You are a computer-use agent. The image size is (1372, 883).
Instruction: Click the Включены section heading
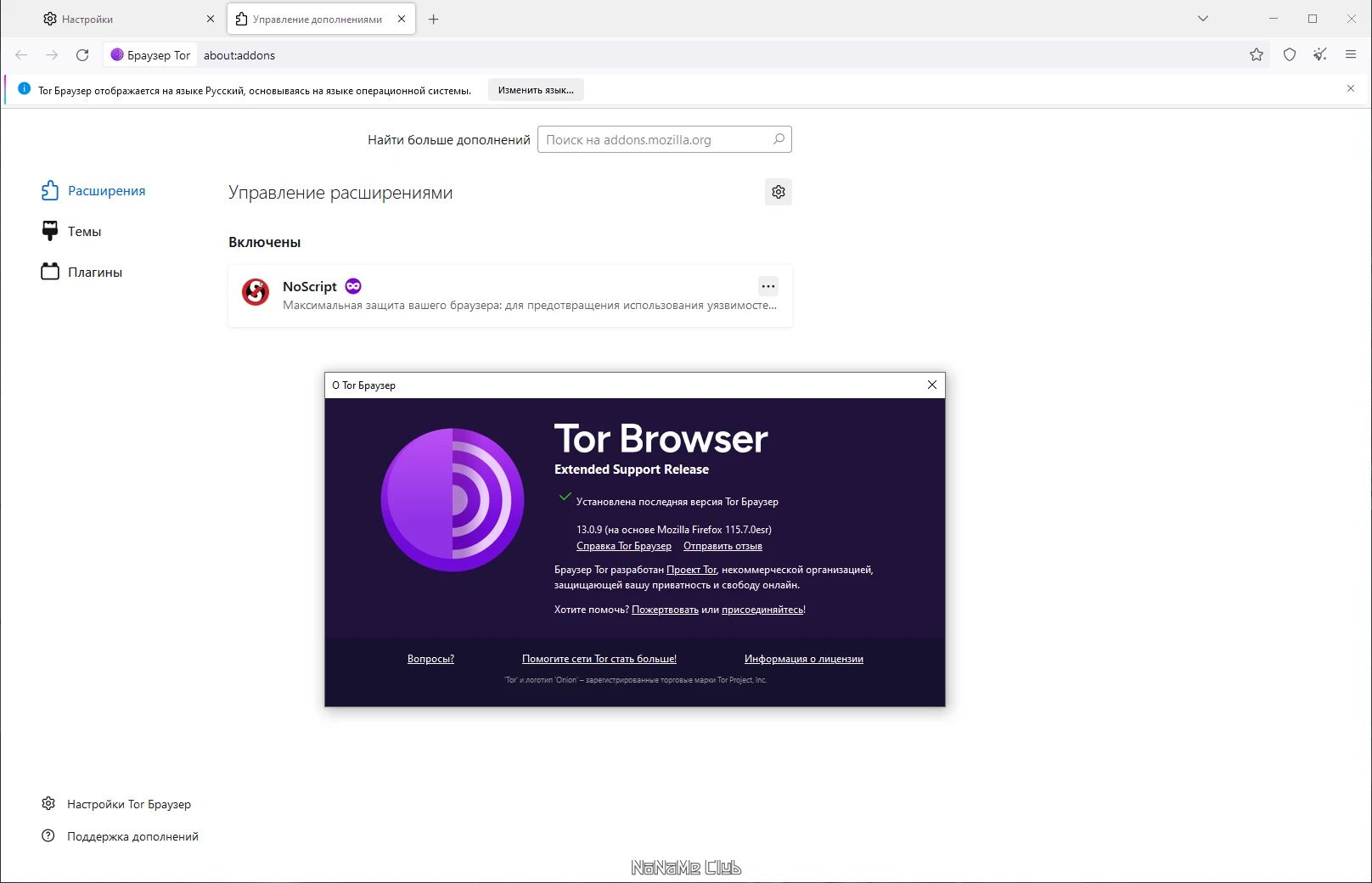tap(265, 242)
